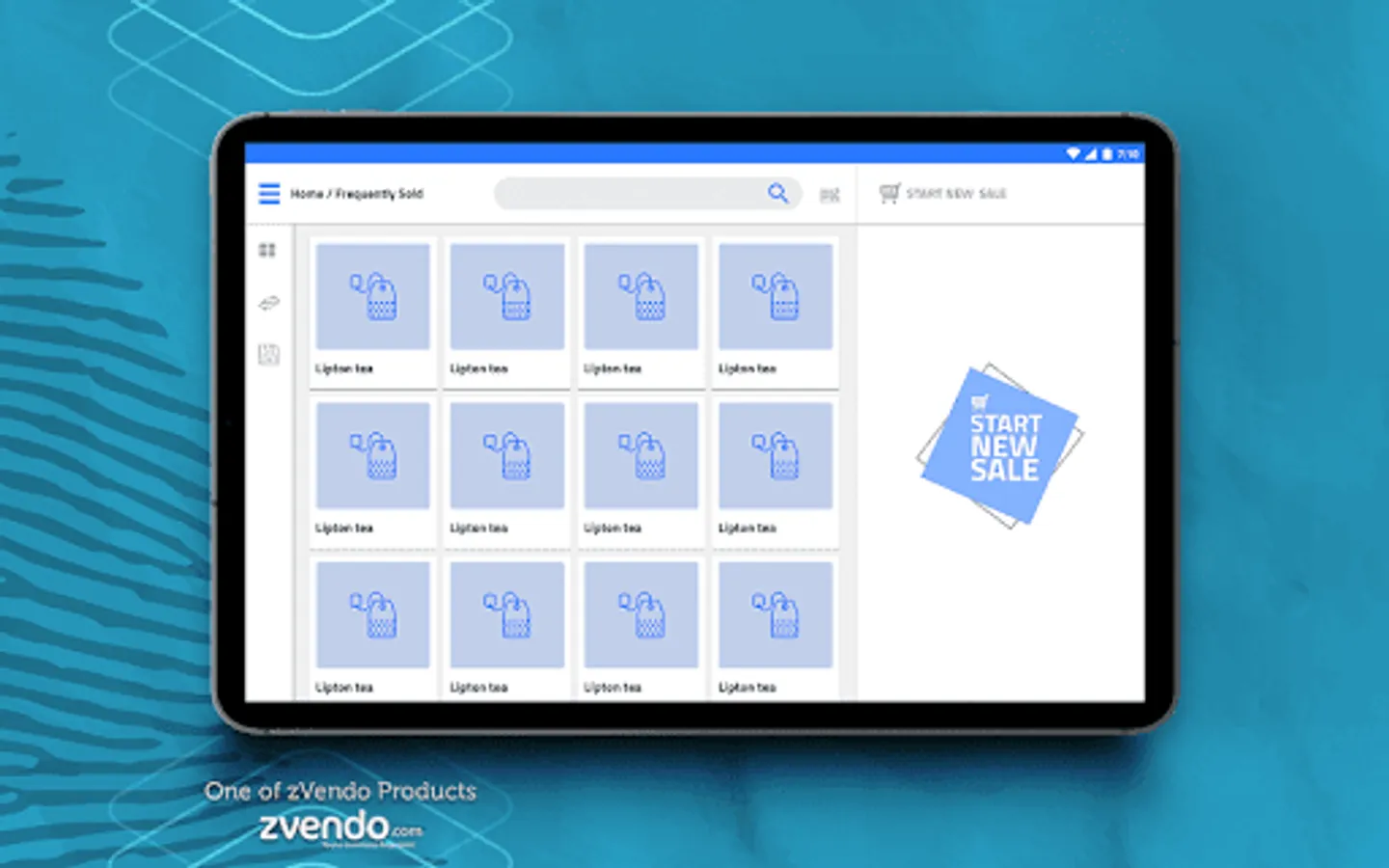Select the grid view sidebar icon
1389x868 pixels.
click(x=267, y=251)
